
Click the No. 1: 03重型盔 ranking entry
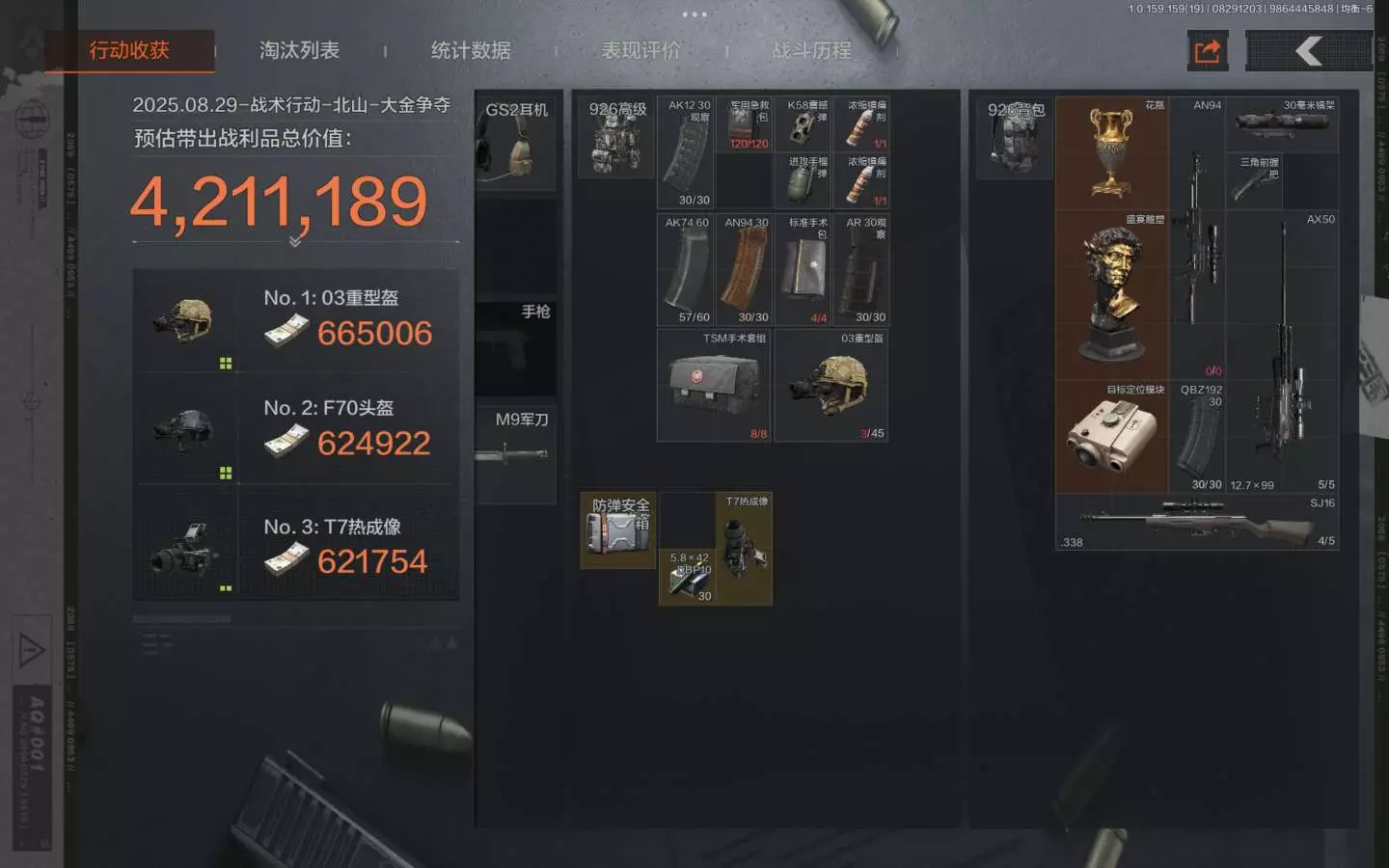[295, 321]
